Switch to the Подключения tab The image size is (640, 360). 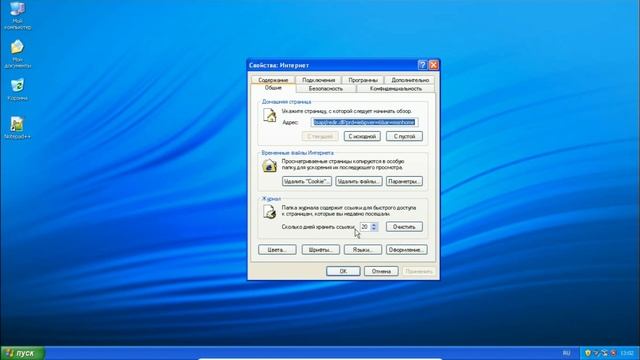[318, 80]
